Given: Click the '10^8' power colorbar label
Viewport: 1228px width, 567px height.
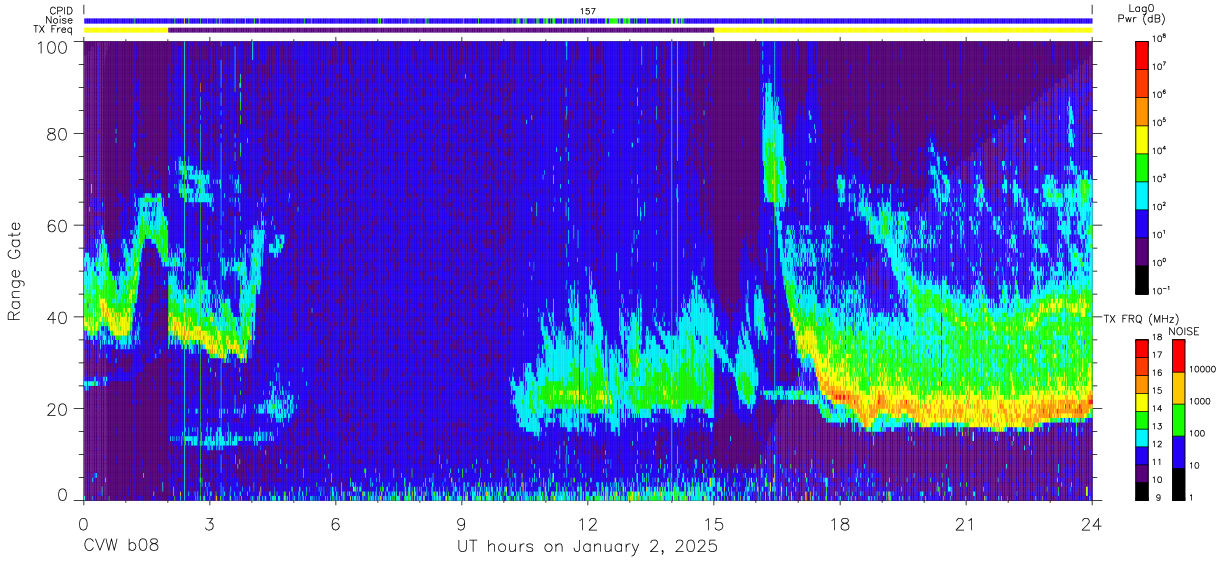Looking at the screenshot, I should 1160,38.
